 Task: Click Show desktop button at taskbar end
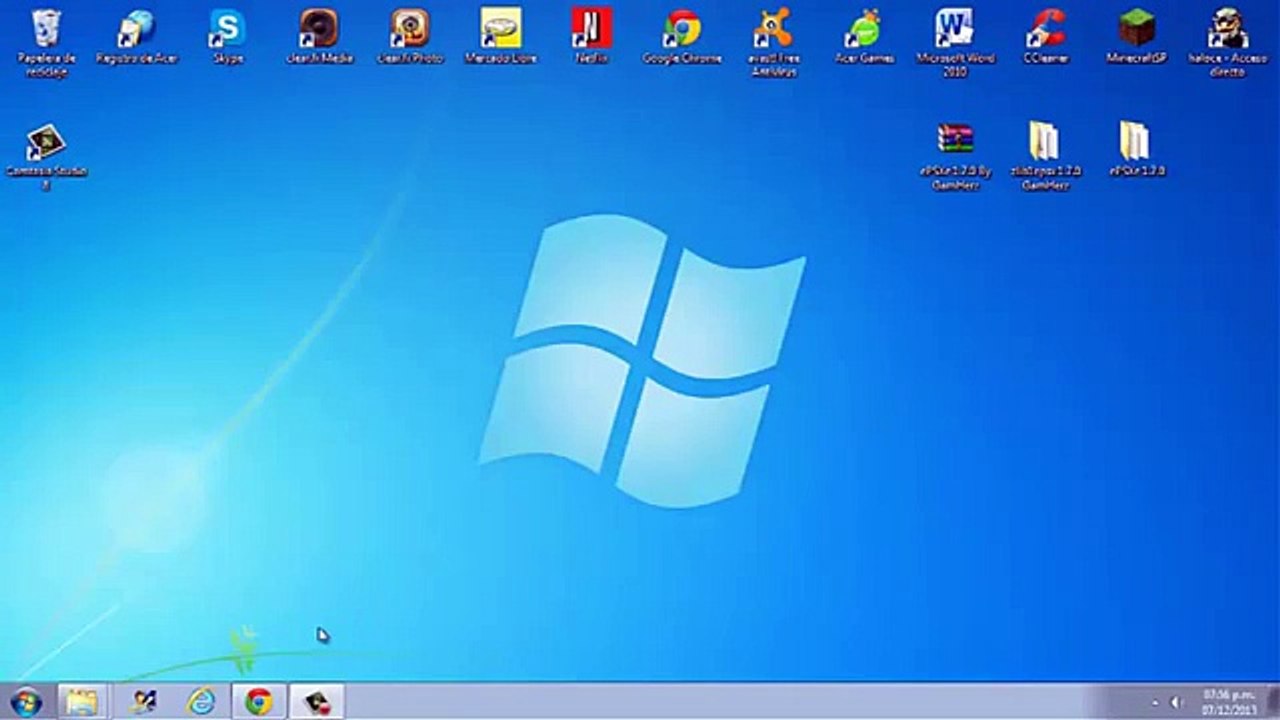tap(1273, 702)
